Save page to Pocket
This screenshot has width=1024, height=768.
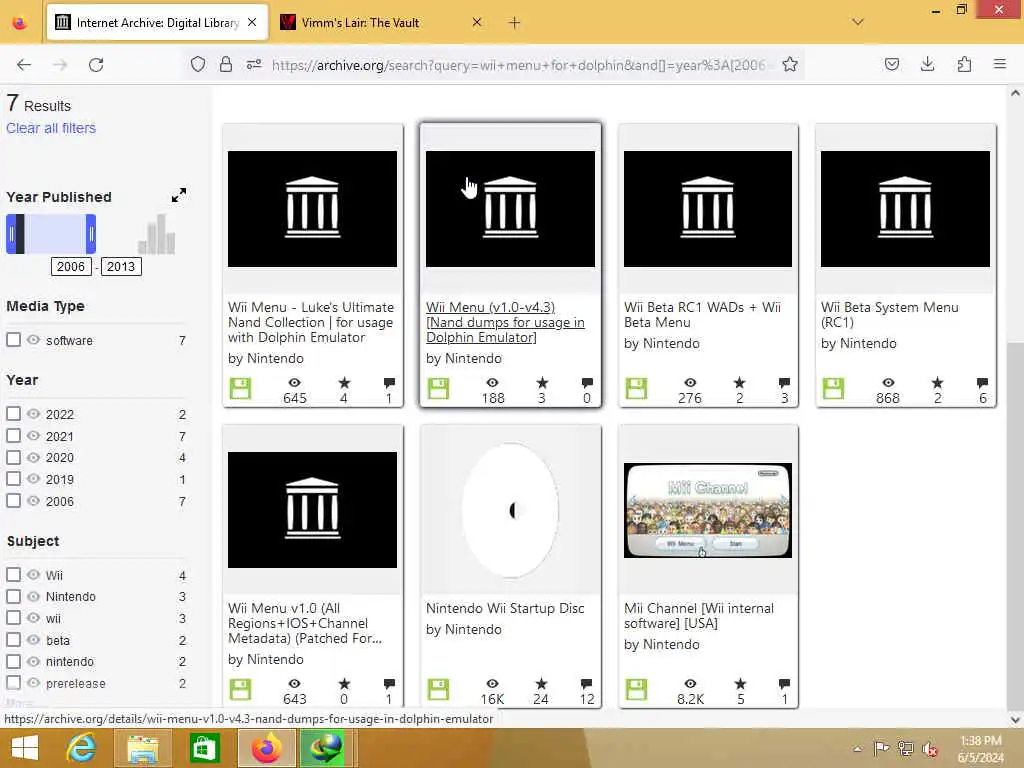(x=892, y=64)
